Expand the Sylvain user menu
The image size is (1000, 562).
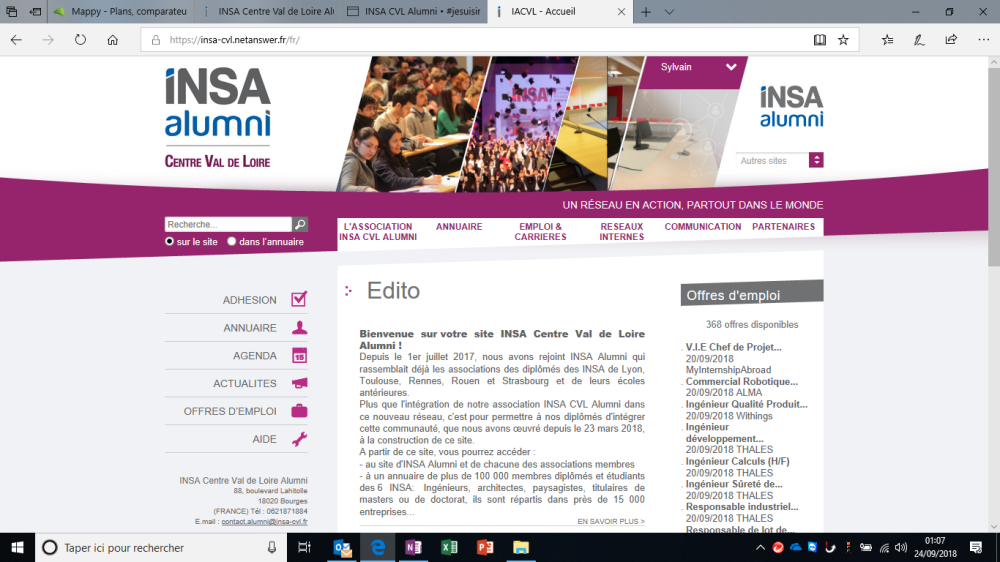[731, 68]
